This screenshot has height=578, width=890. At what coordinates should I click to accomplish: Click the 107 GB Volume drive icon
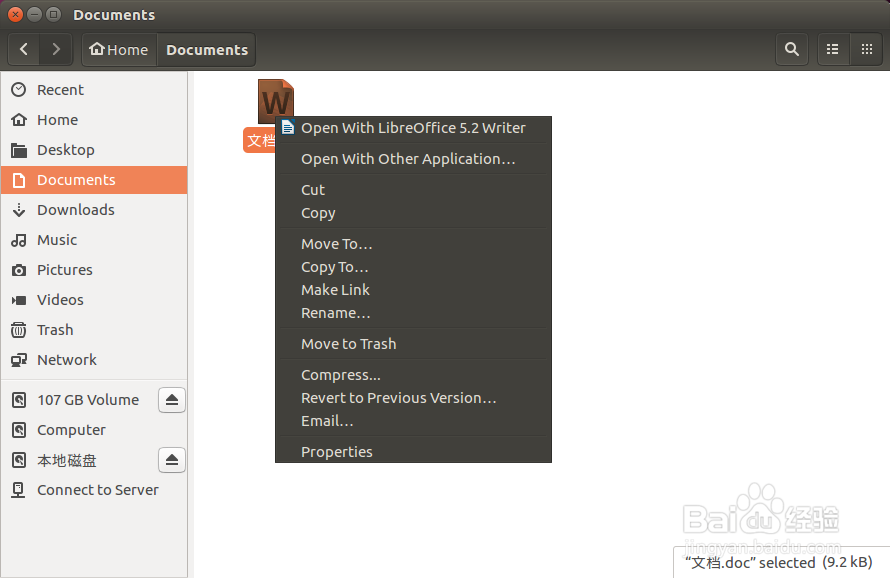pyautogui.click(x=19, y=400)
